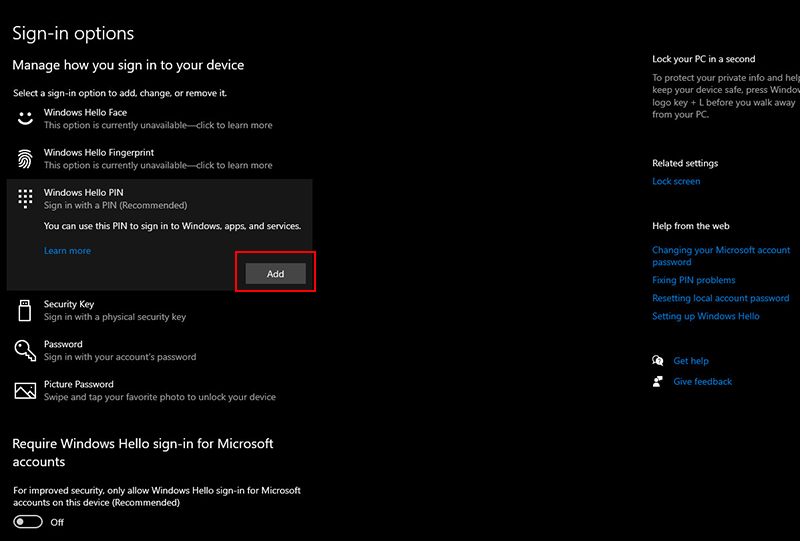800x541 pixels.
Task: Click 'Manage how you sign in' heading
Action: coord(128,65)
